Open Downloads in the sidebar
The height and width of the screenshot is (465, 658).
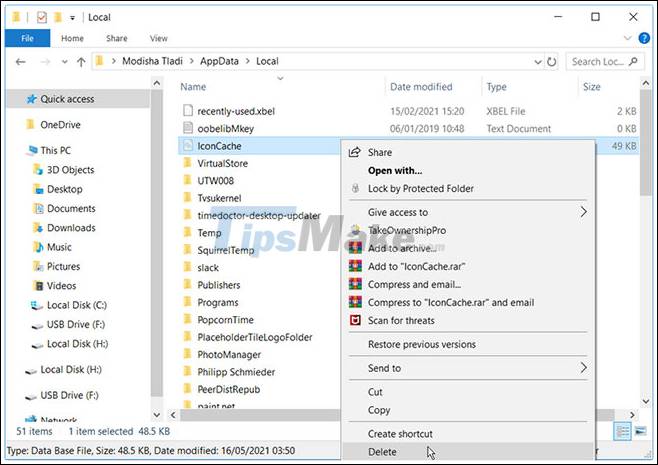pos(71,227)
